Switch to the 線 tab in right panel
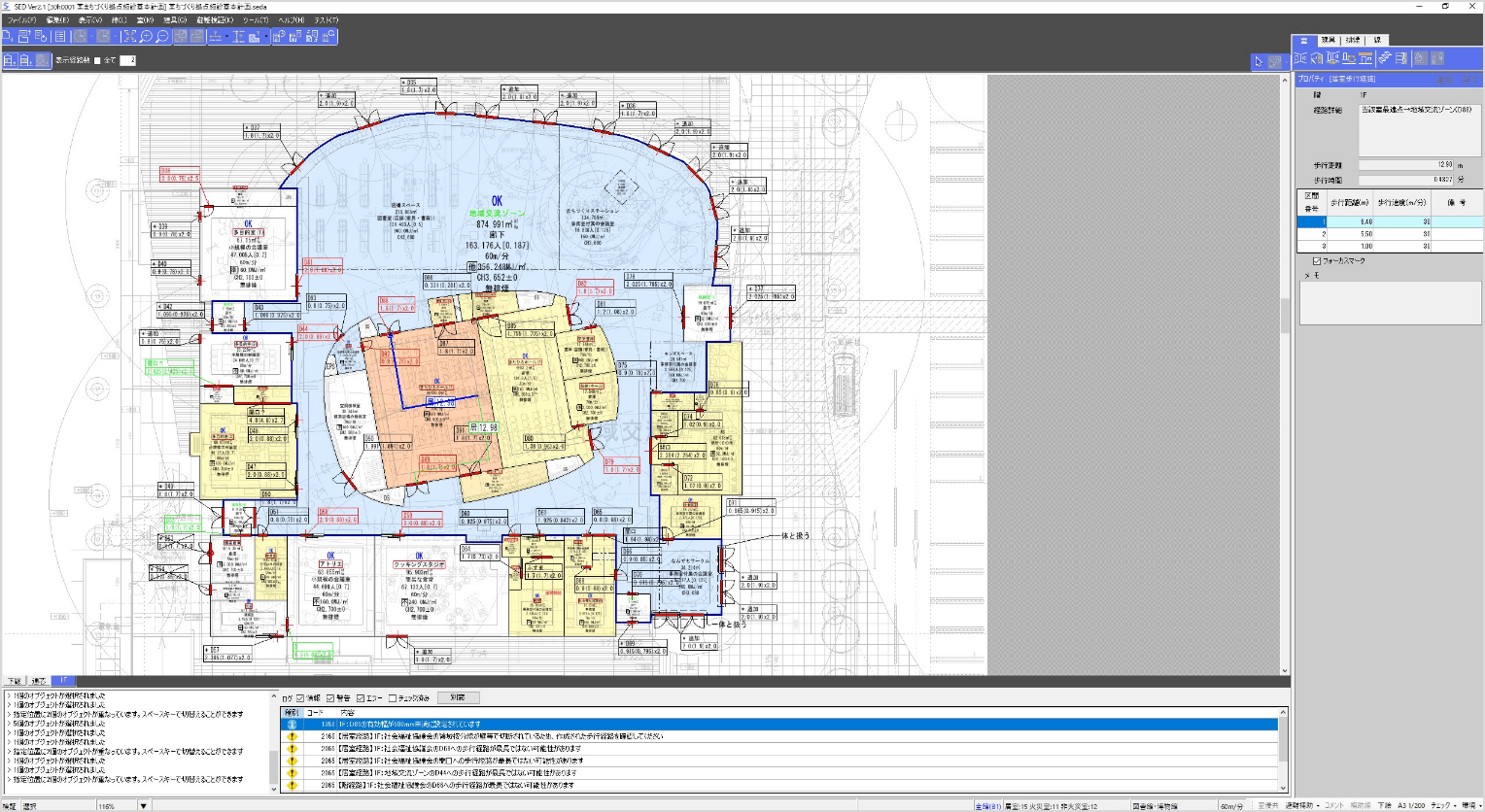 [x=1377, y=40]
